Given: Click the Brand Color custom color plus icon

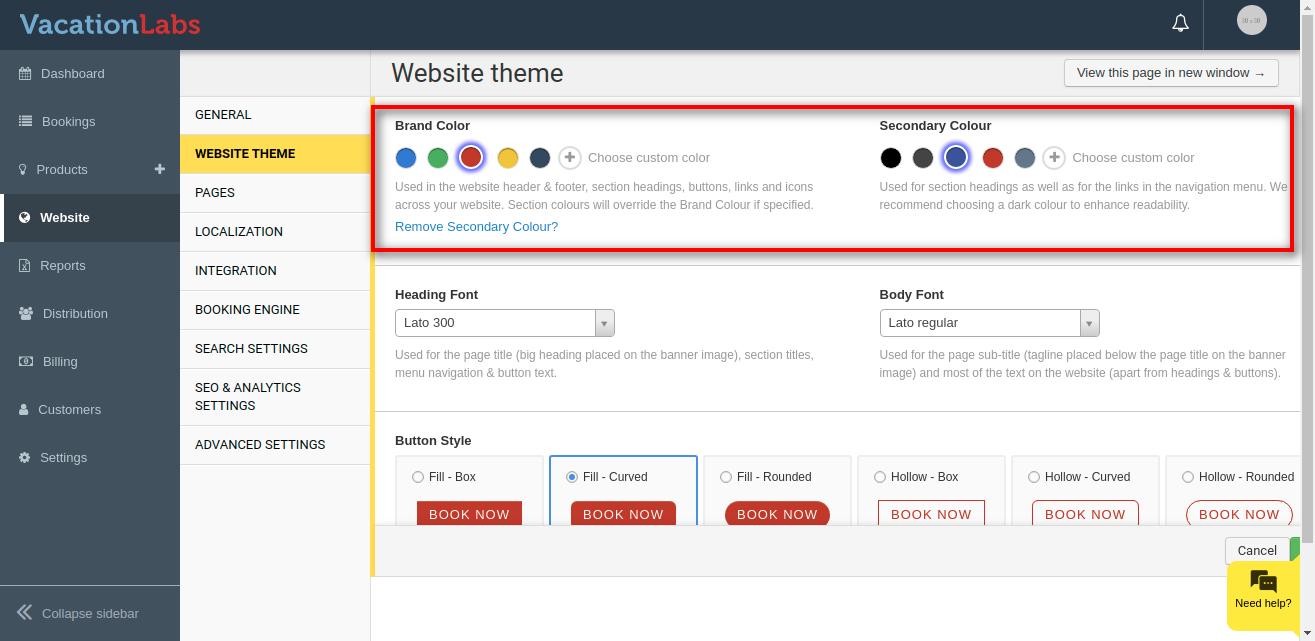Looking at the screenshot, I should click(570, 157).
